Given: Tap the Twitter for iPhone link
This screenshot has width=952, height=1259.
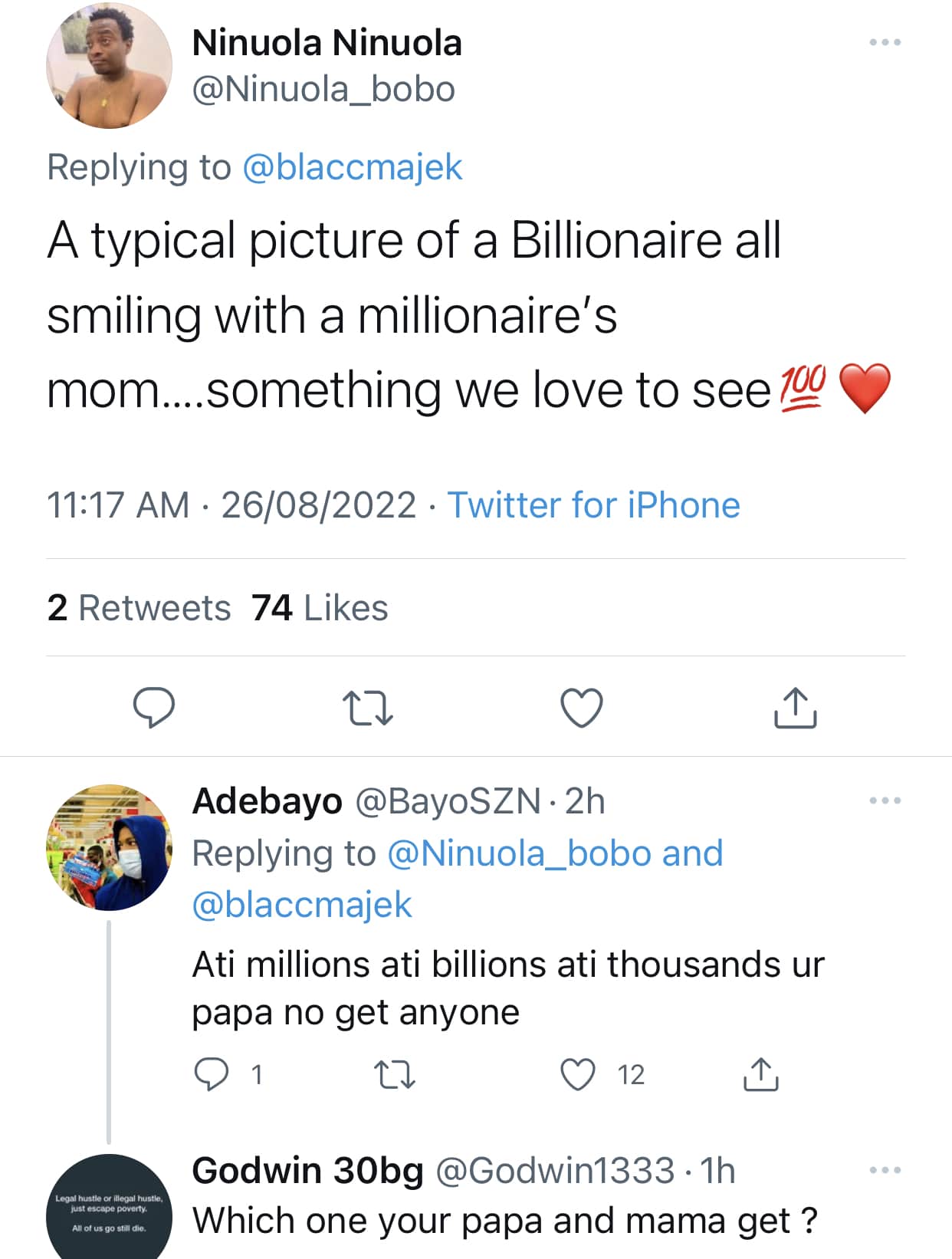Looking at the screenshot, I should pos(593,505).
